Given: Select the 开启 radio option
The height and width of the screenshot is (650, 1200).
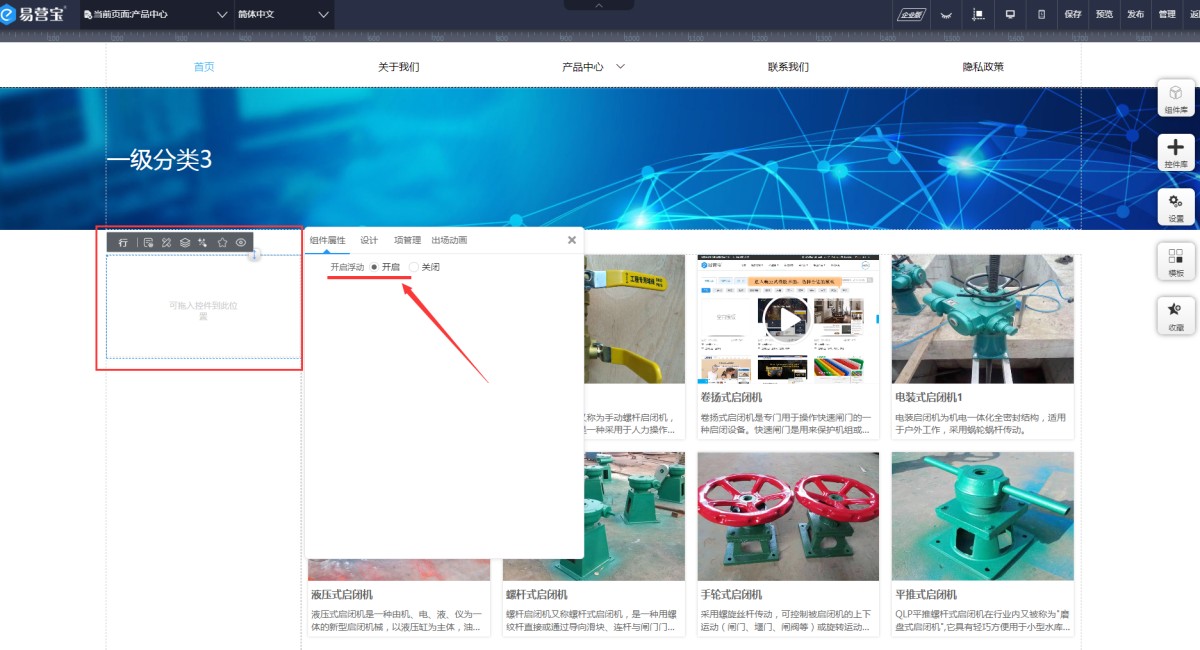Looking at the screenshot, I should 374,267.
